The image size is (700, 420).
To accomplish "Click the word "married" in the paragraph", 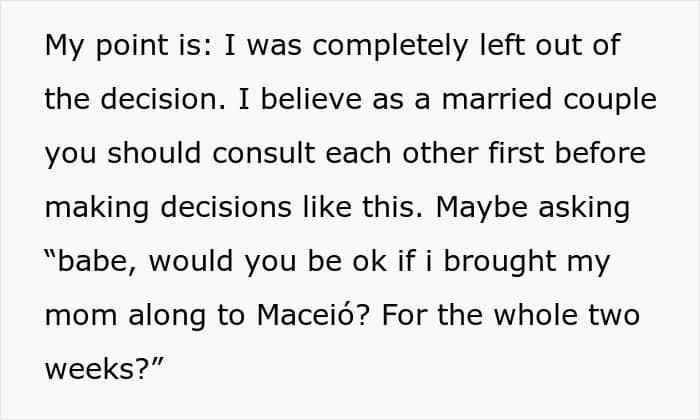I will (496, 99).
